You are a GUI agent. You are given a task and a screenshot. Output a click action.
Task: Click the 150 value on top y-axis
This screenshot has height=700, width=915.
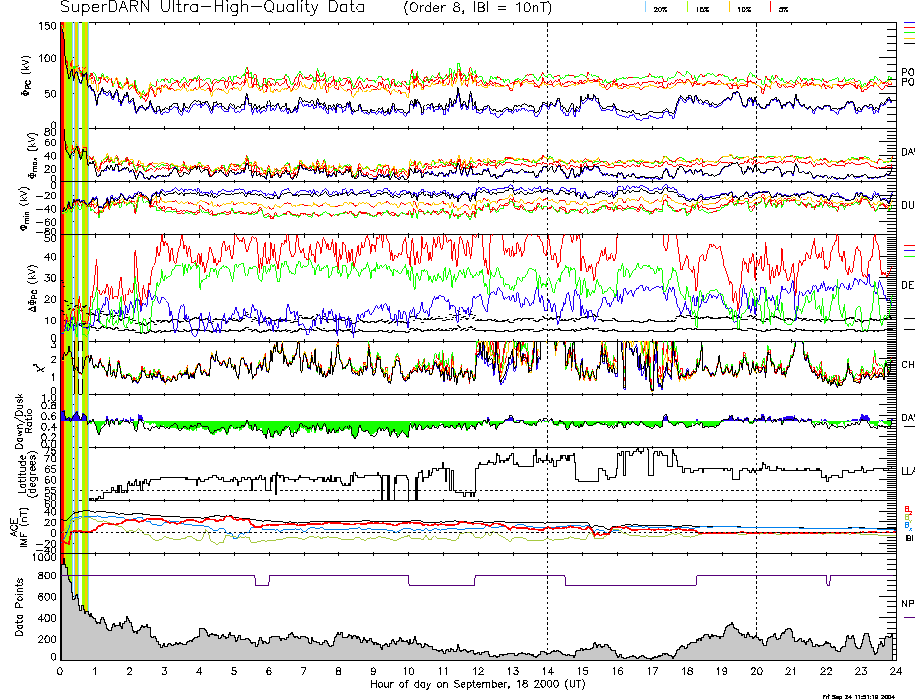47,26
